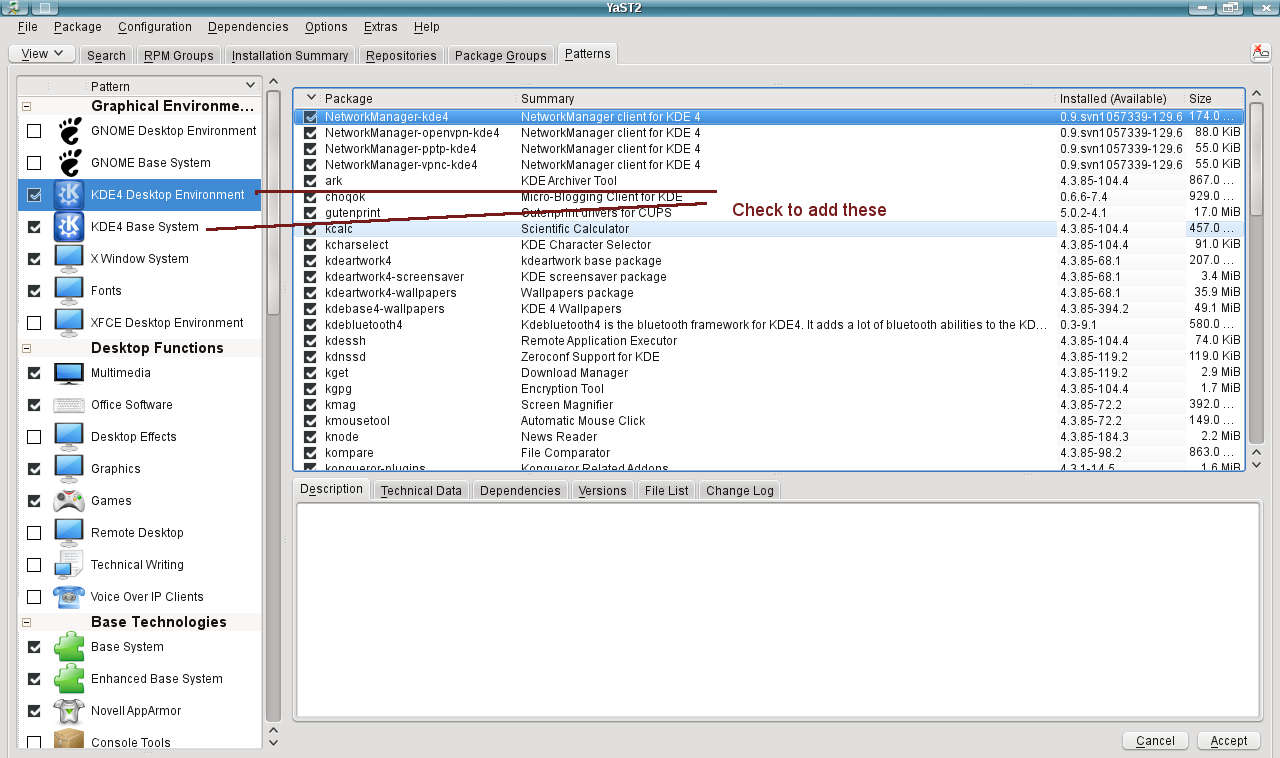Open the Repositories tab

click(x=401, y=55)
